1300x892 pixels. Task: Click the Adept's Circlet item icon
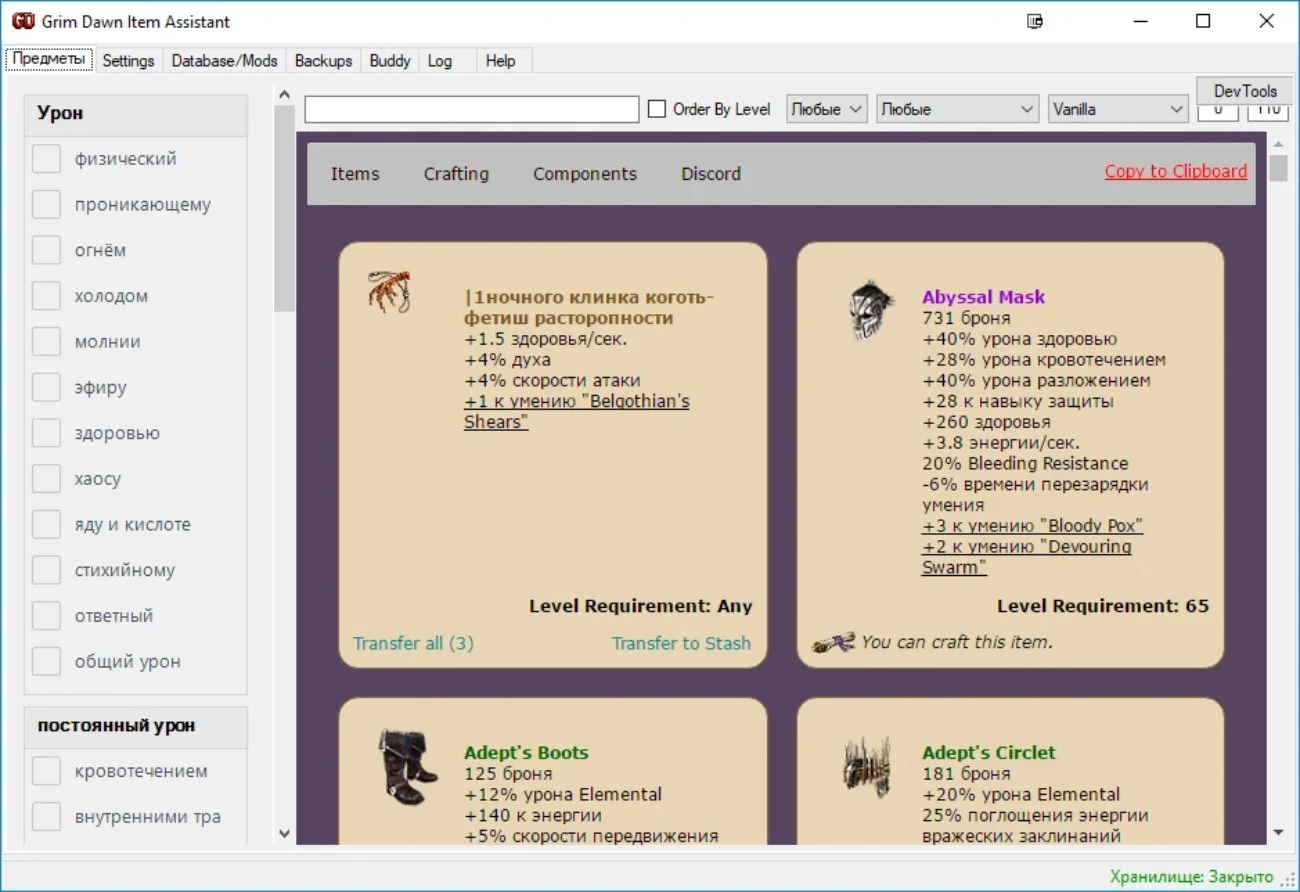point(866,766)
